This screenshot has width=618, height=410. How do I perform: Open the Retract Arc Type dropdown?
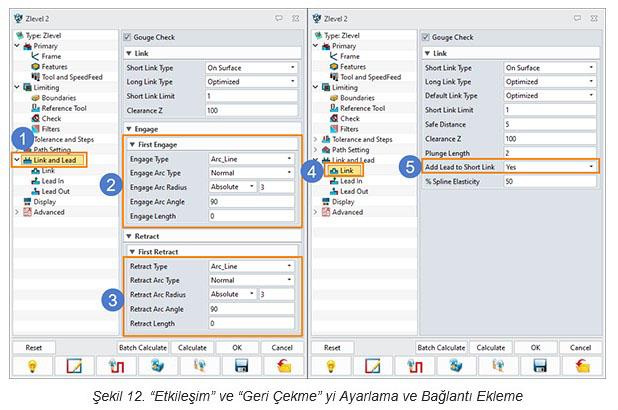(250, 281)
